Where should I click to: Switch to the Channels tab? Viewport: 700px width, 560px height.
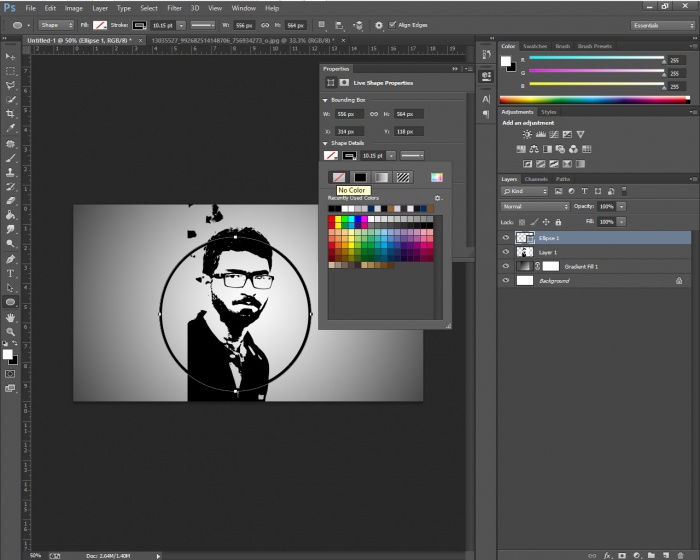(x=536, y=179)
